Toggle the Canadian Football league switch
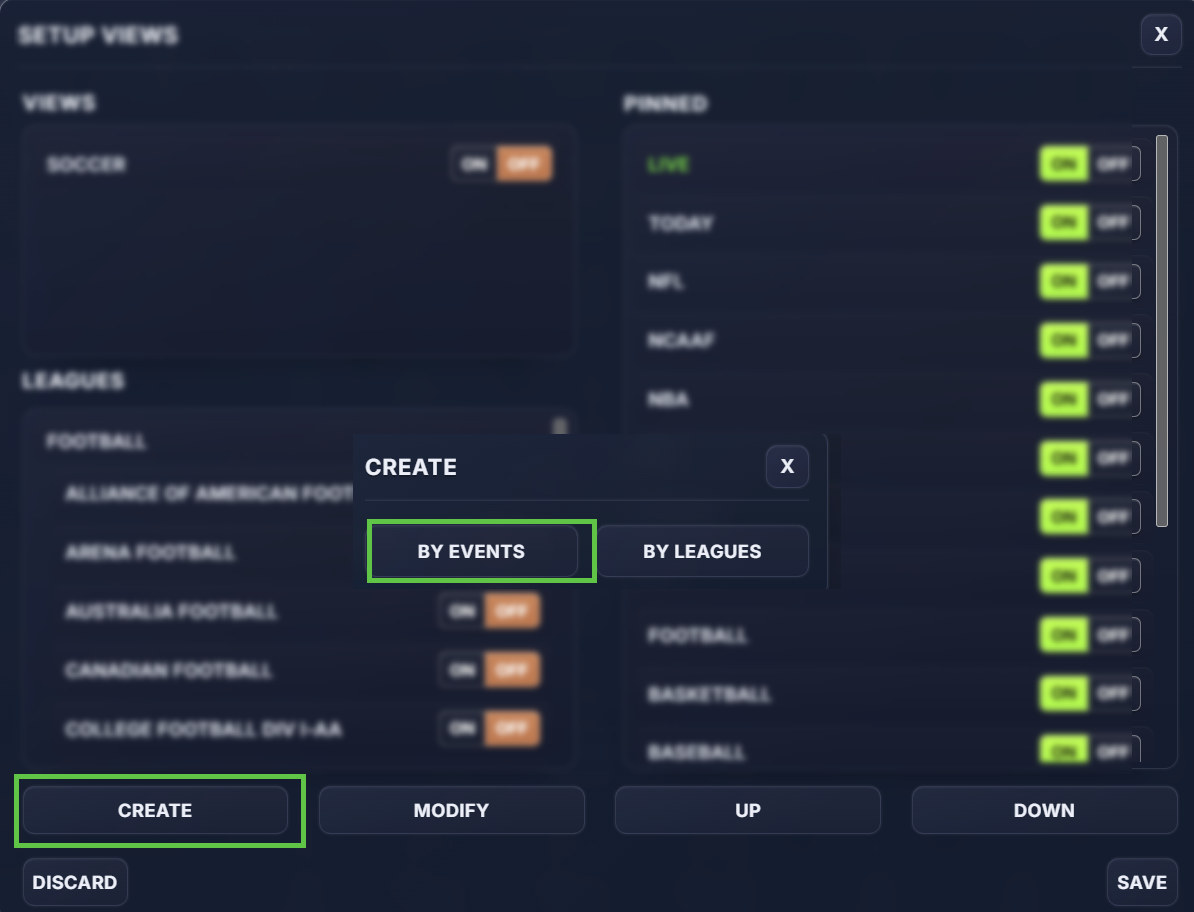The height and width of the screenshot is (912, 1194). point(490,669)
